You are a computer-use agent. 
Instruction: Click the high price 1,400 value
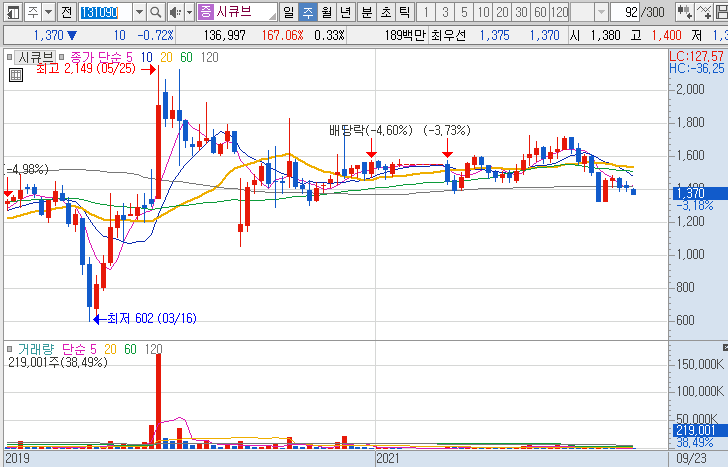pos(666,35)
